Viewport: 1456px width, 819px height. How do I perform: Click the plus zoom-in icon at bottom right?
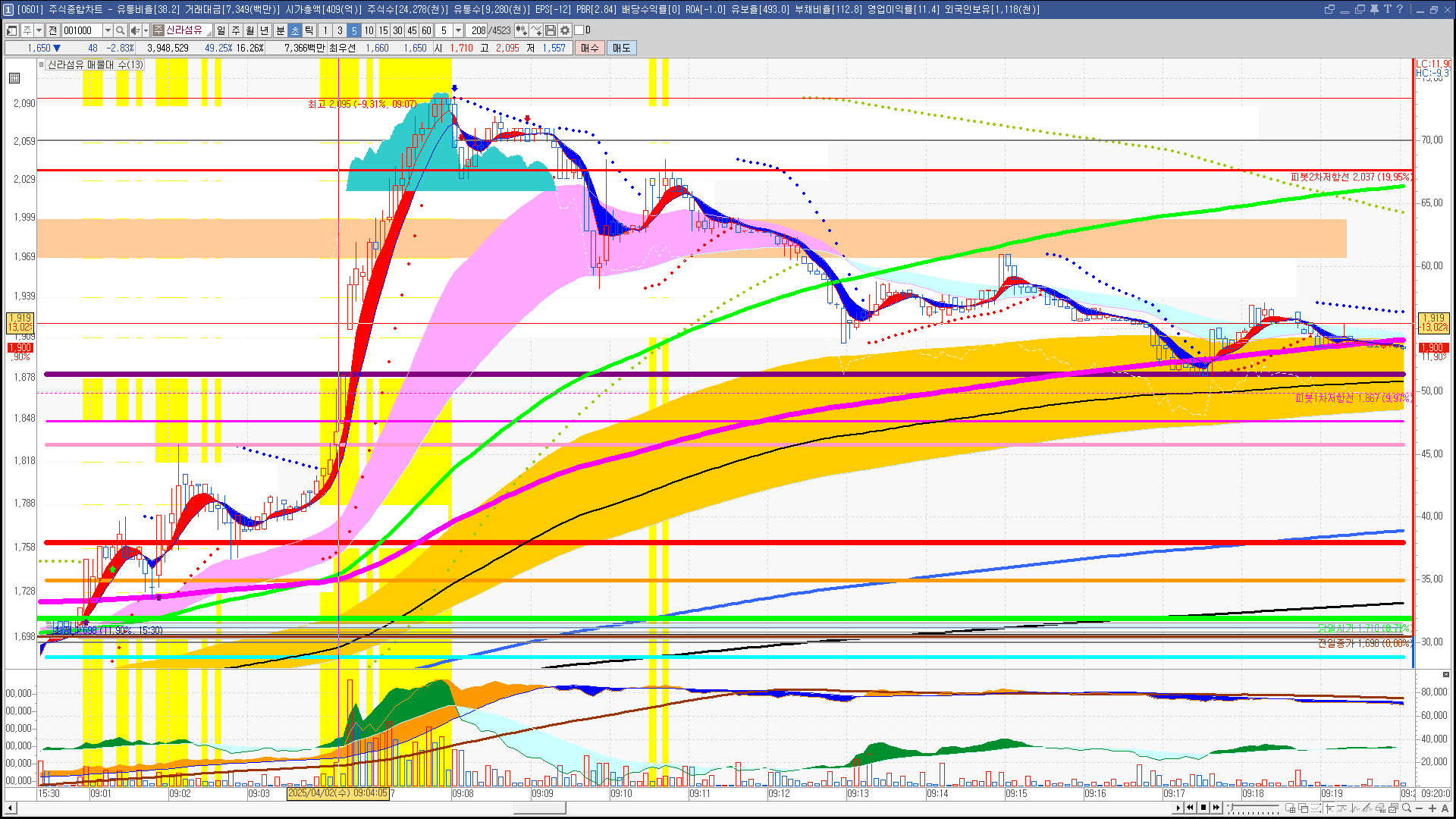pyautogui.click(x=1432, y=808)
